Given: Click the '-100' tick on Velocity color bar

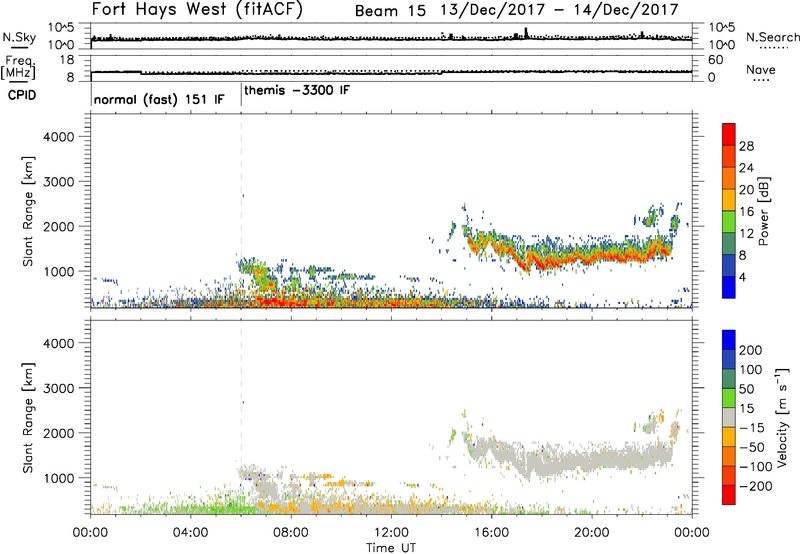Looking at the screenshot, I should [756, 467].
